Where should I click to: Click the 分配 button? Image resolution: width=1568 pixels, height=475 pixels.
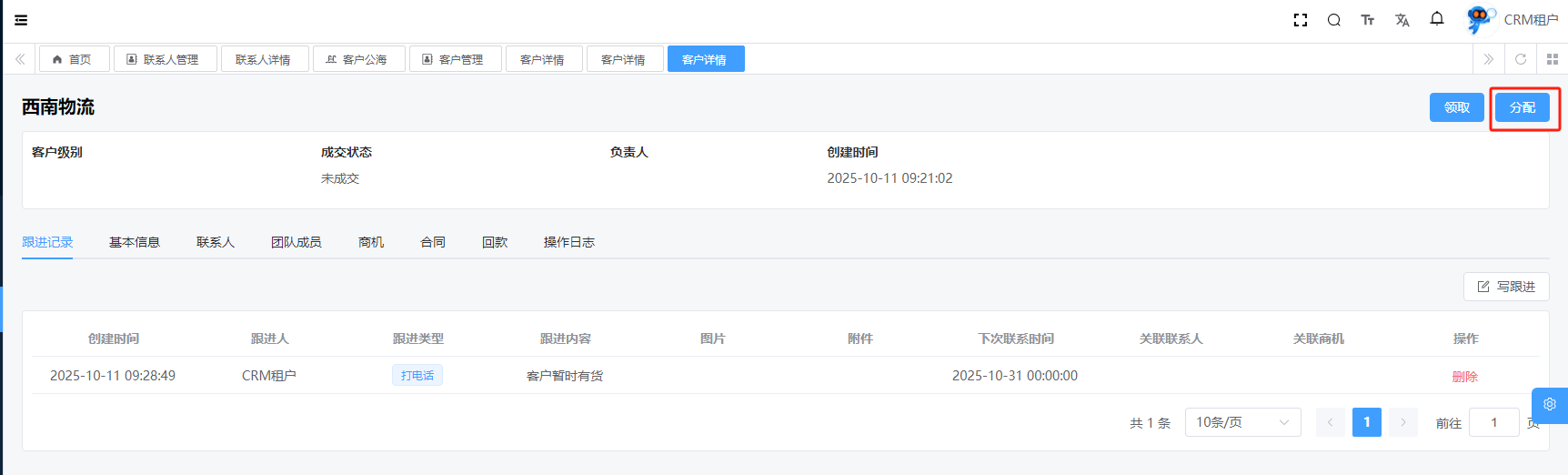point(1523,107)
